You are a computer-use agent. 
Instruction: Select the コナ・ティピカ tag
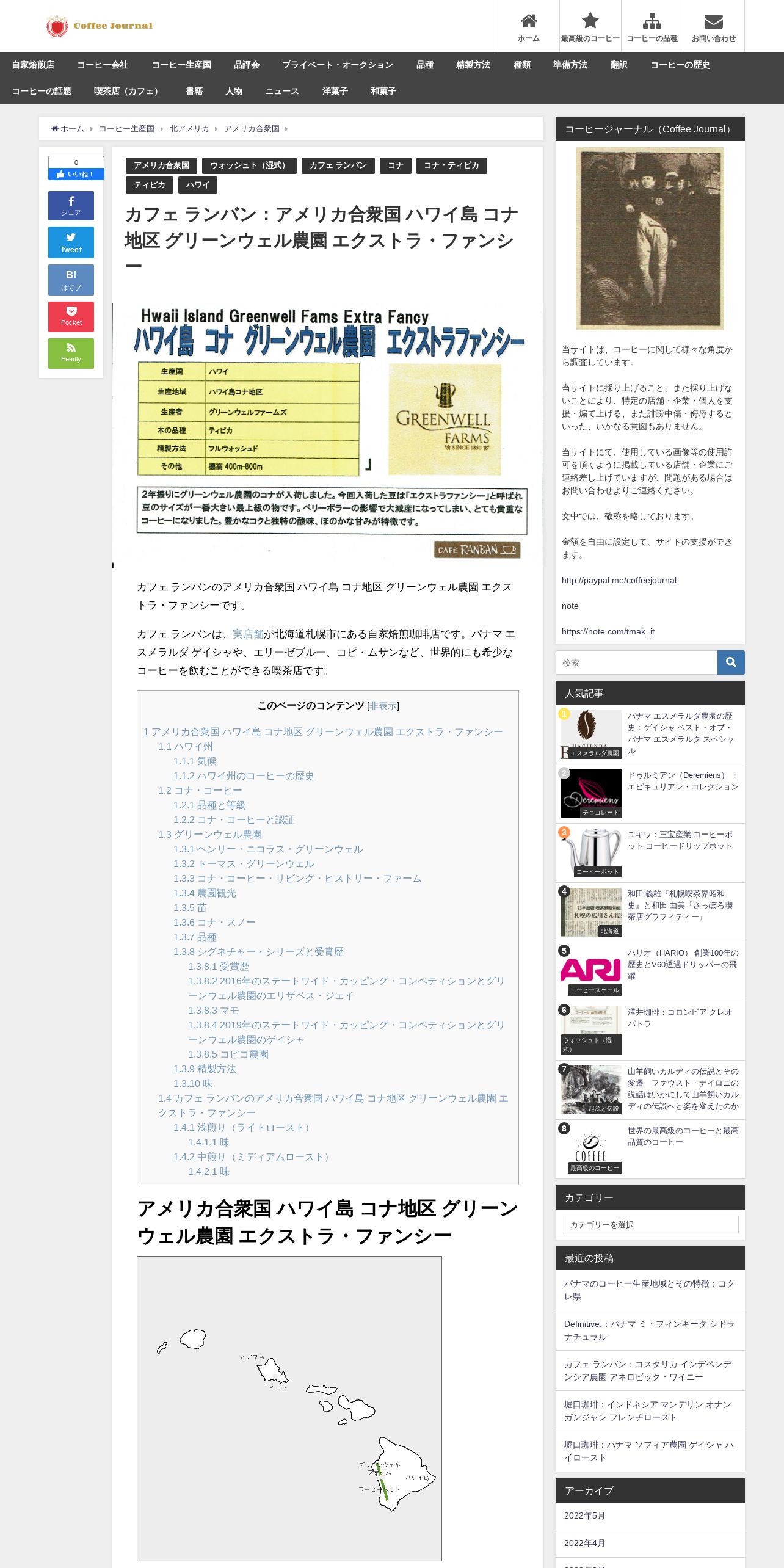(x=451, y=165)
